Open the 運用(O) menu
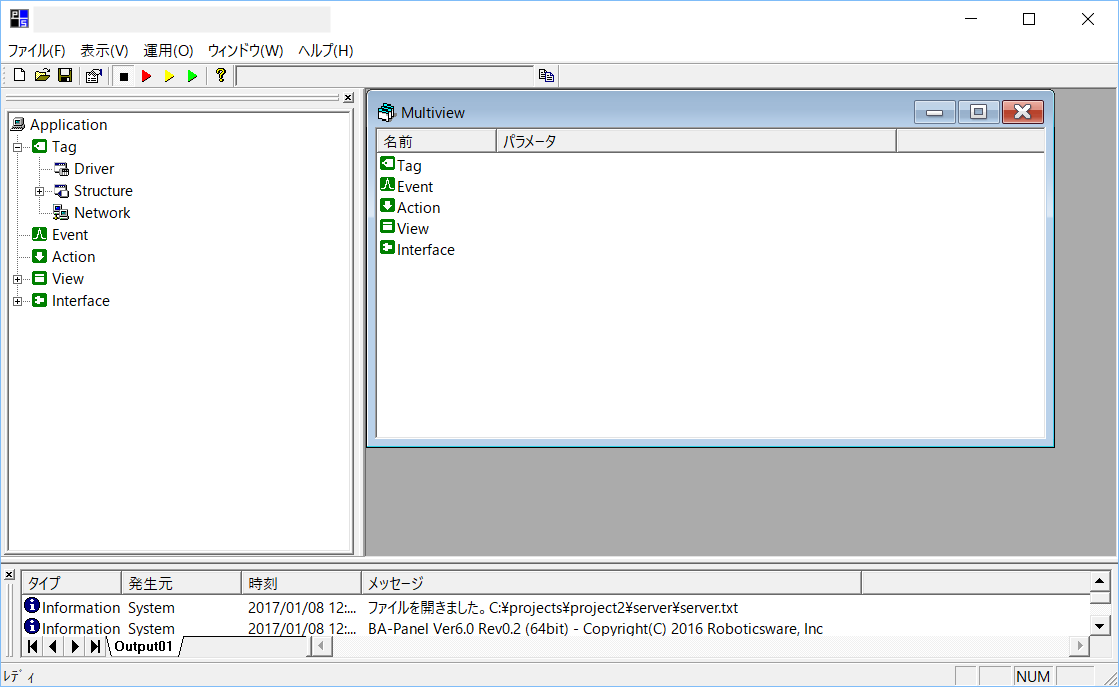The width and height of the screenshot is (1119, 687). point(168,51)
